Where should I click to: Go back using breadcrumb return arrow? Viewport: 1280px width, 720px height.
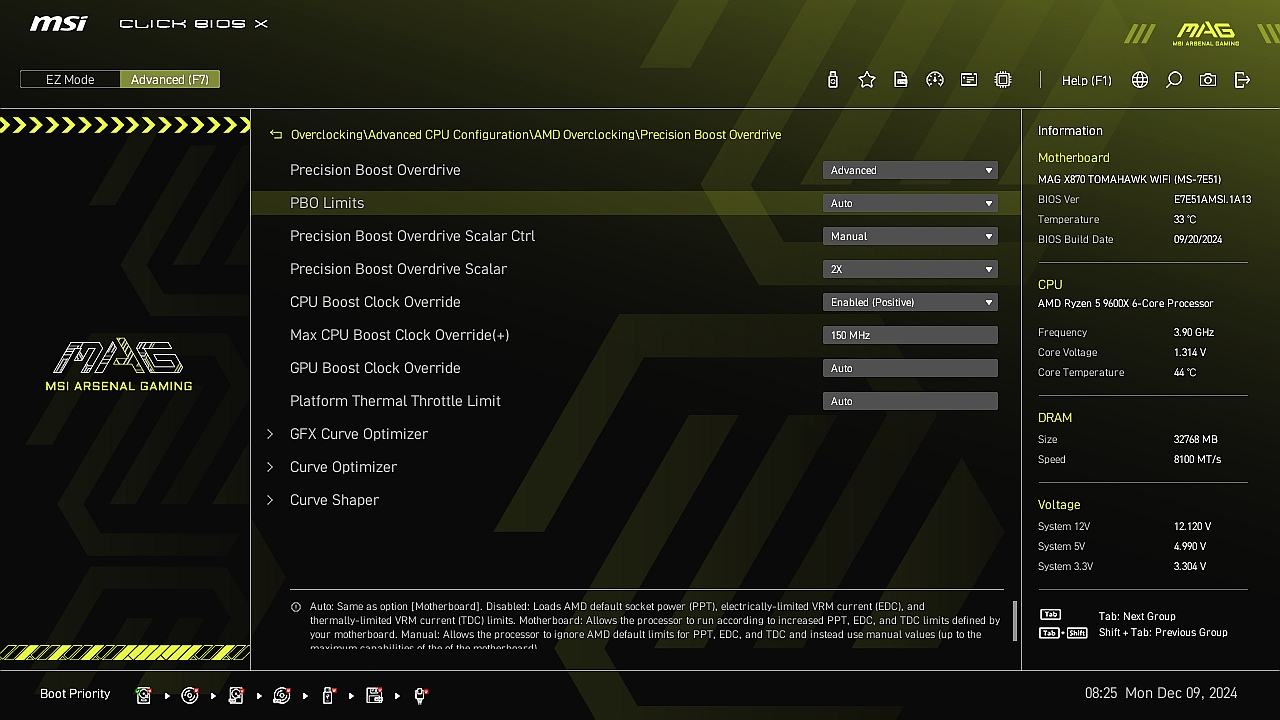click(276, 134)
